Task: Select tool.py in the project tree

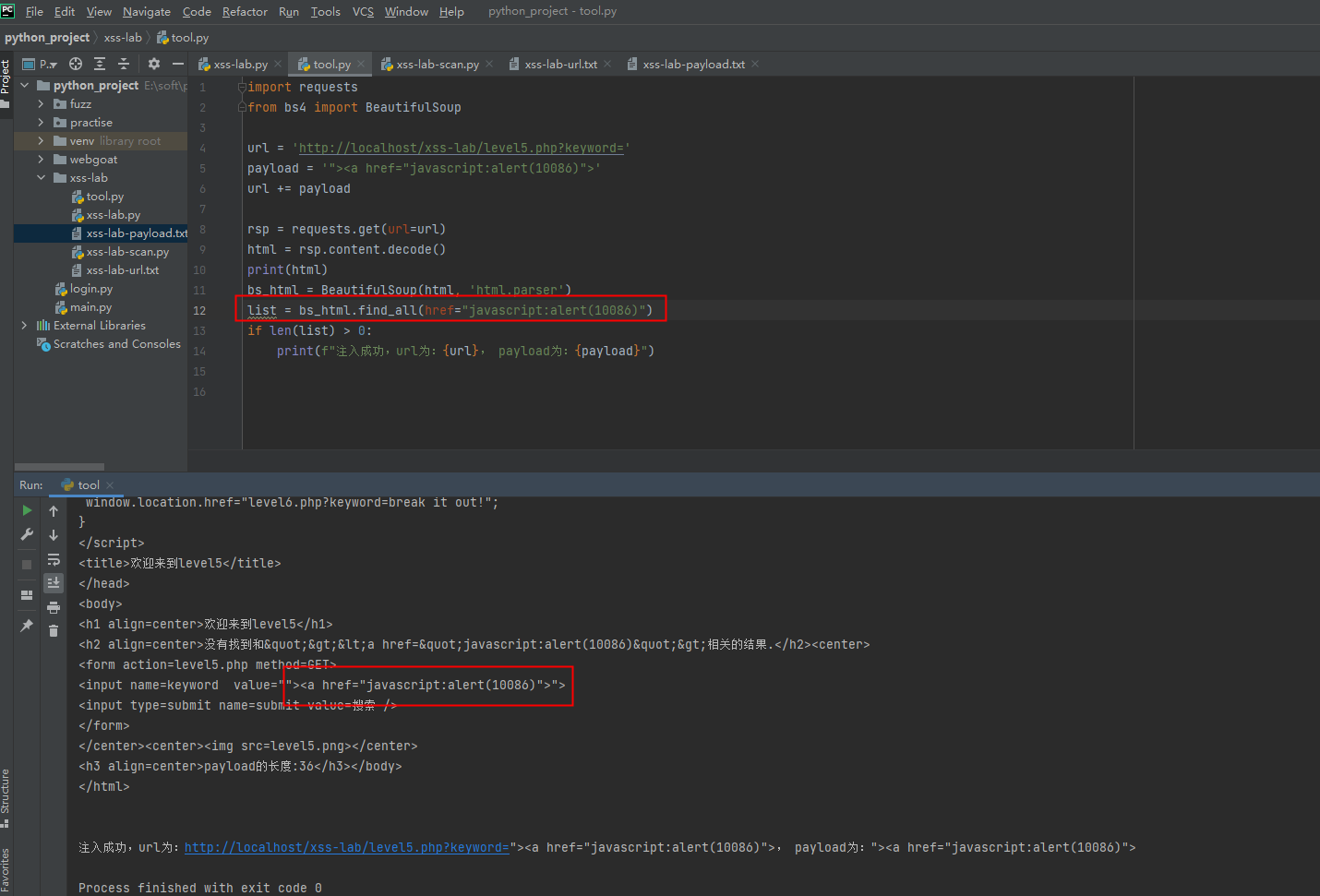Action: tap(97, 197)
